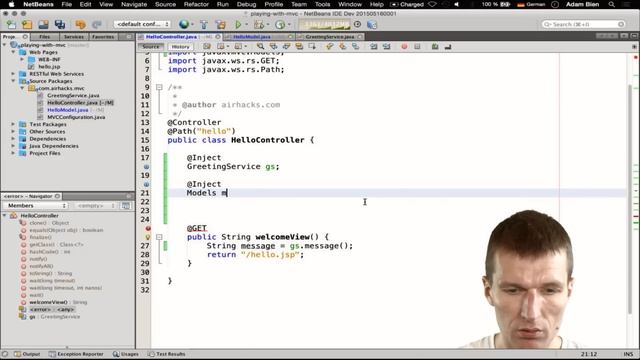Switch to the Files panel tab
This screenshot has width=640, height=360.
coord(44,37)
